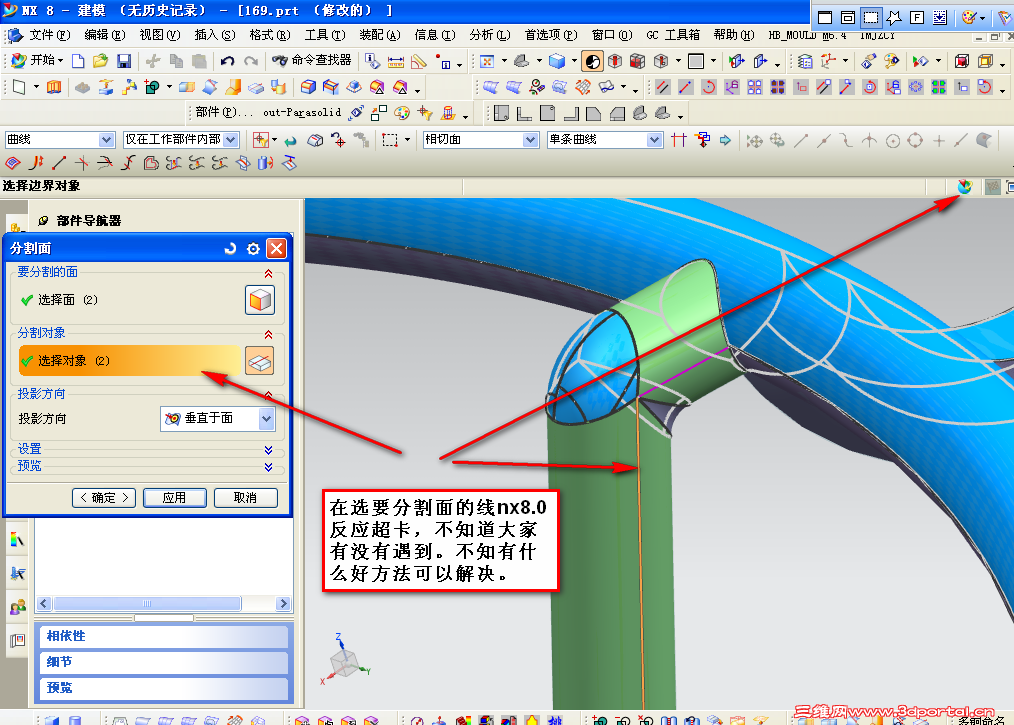Image resolution: width=1014 pixels, height=725 pixels.
Task: Toggle the quadrant point snap icon
Action: point(915,140)
